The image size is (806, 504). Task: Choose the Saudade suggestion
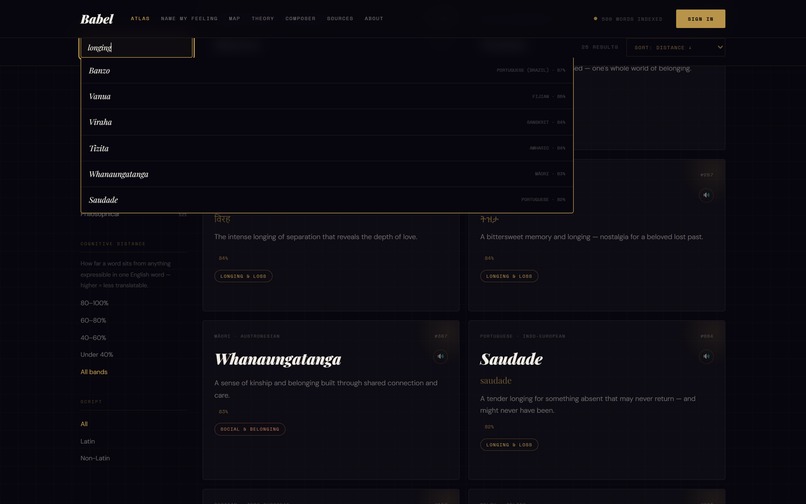327,200
